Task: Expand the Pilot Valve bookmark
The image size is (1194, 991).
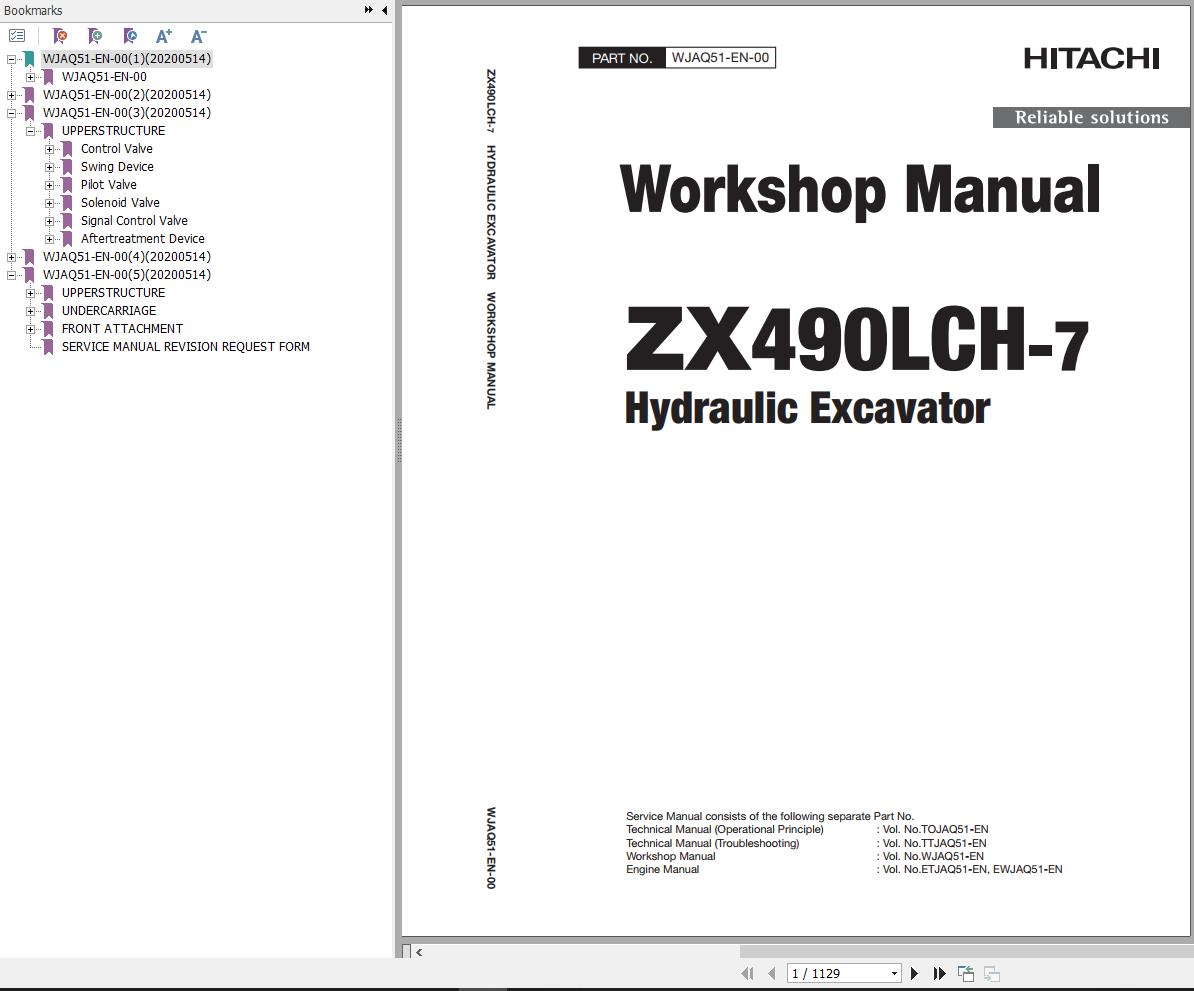Action: pos(49,185)
